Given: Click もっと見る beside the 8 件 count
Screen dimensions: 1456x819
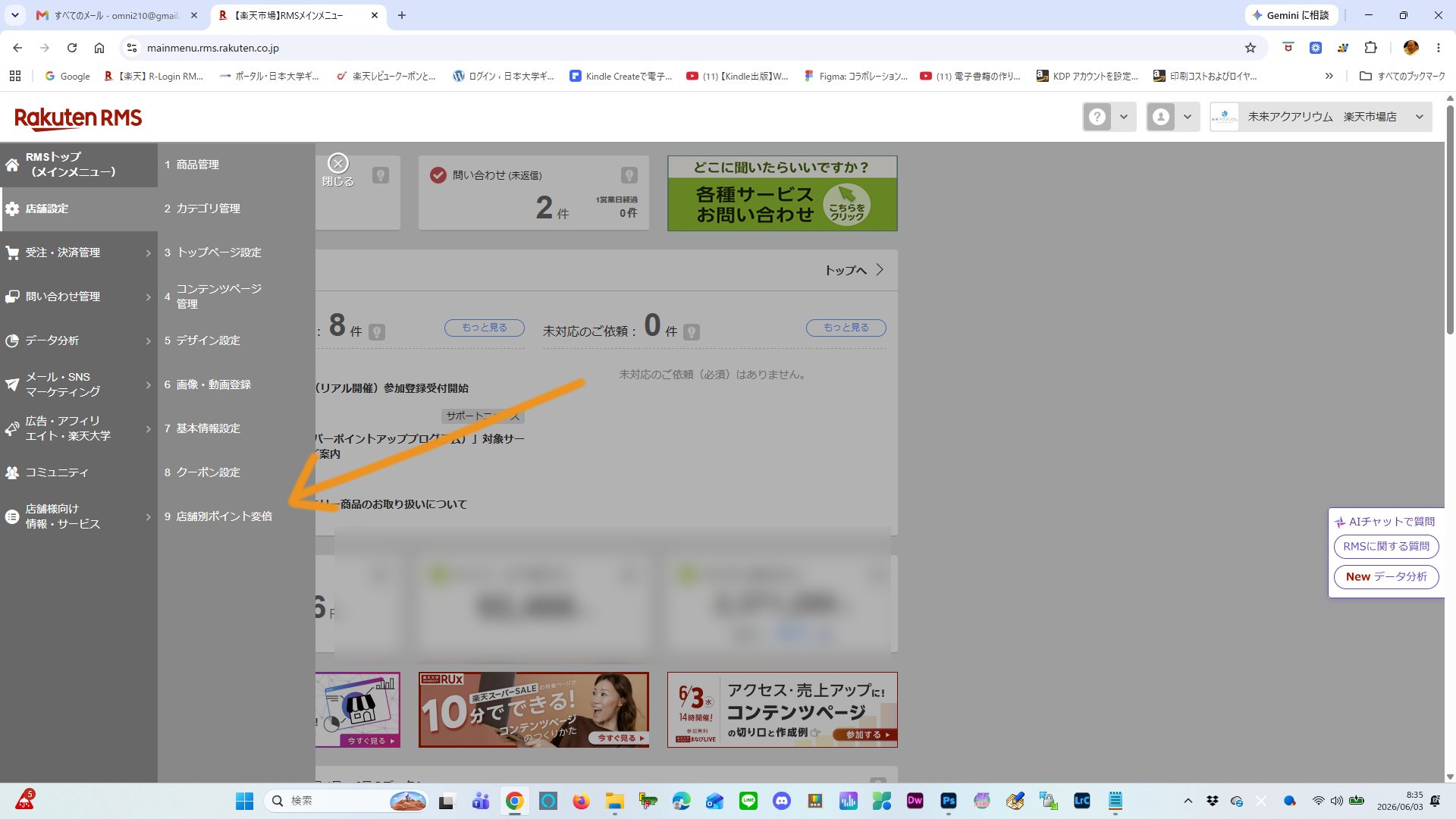Looking at the screenshot, I should (x=485, y=328).
